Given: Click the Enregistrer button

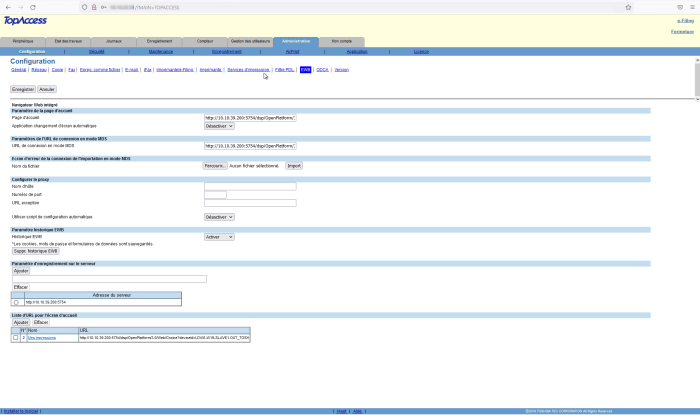Looking at the screenshot, I should click(x=22, y=89).
